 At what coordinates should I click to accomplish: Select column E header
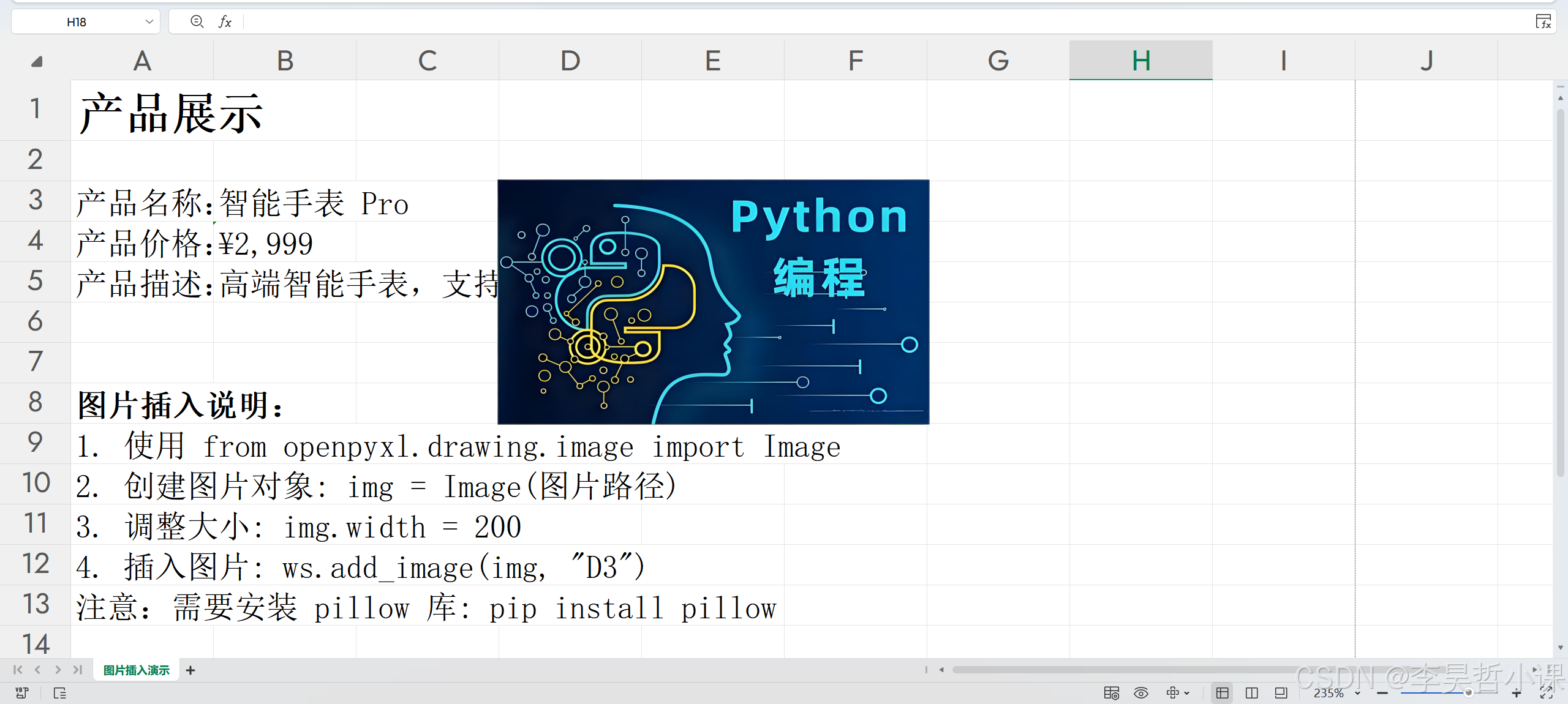pyautogui.click(x=713, y=61)
